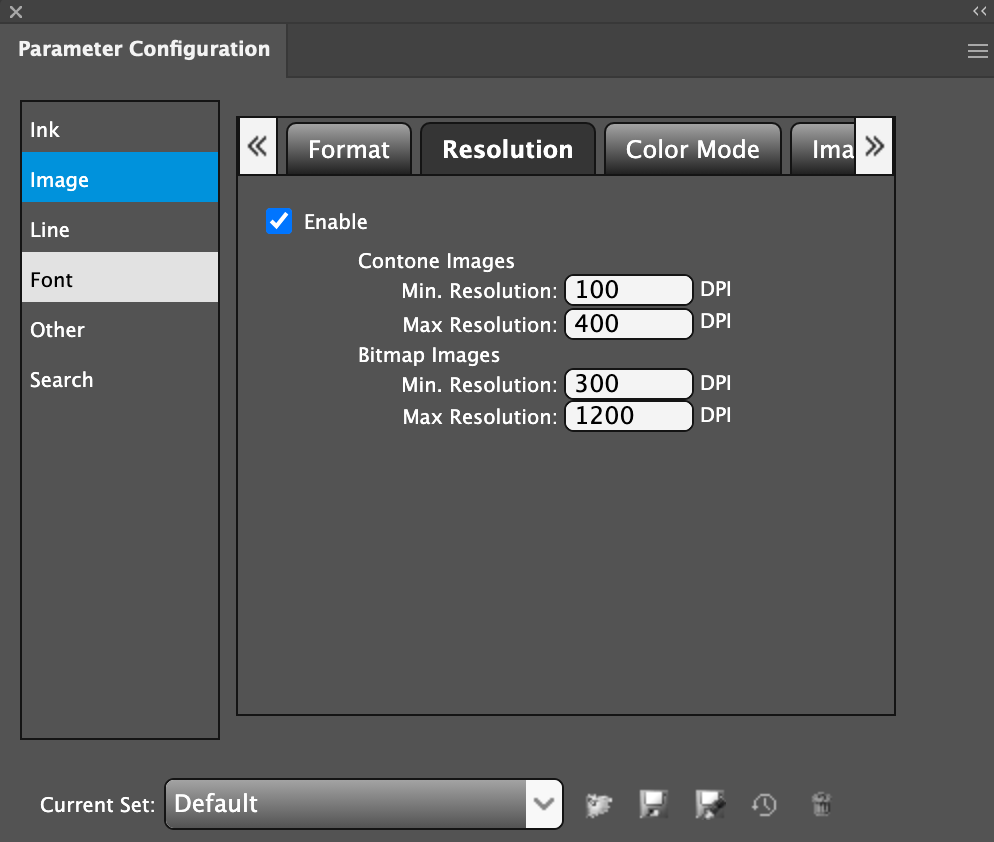Open the panel hamburger menu
This screenshot has height=842, width=994.
coord(977,52)
